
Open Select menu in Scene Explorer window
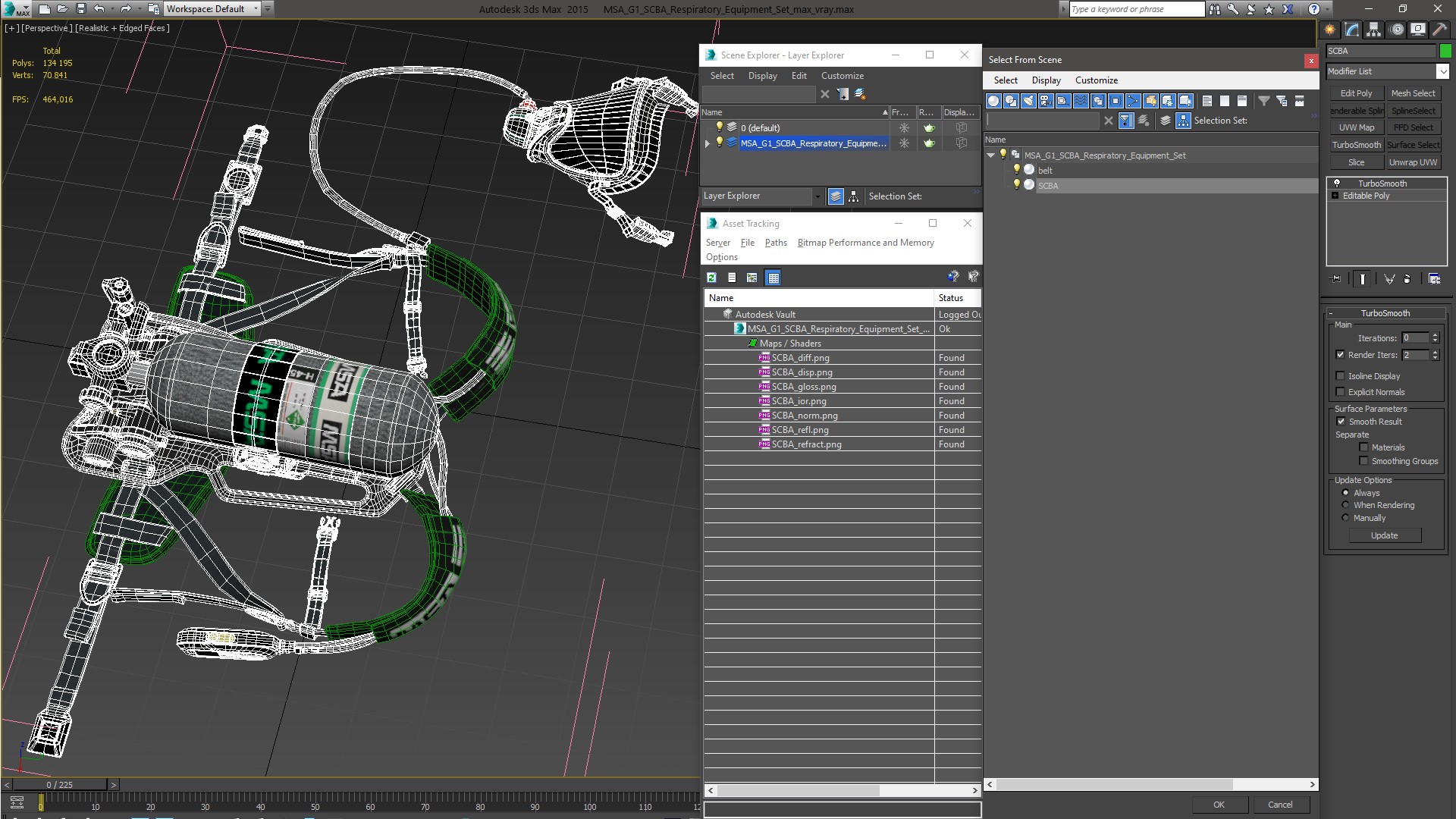(721, 76)
